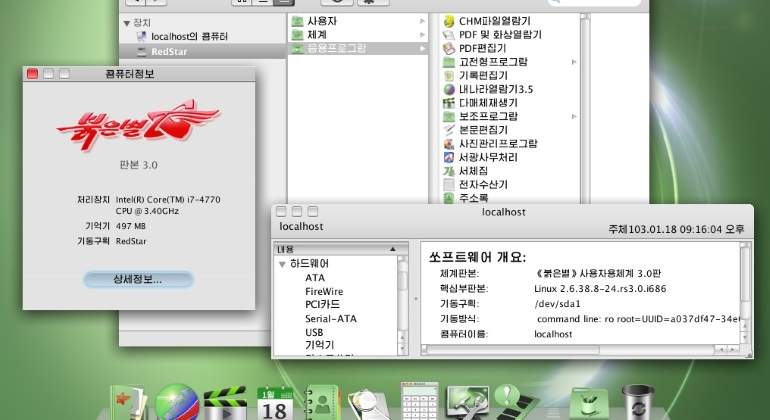Click the hardware tree vertical scrollbar
Screen dimensions: 770x420
[403, 305]
